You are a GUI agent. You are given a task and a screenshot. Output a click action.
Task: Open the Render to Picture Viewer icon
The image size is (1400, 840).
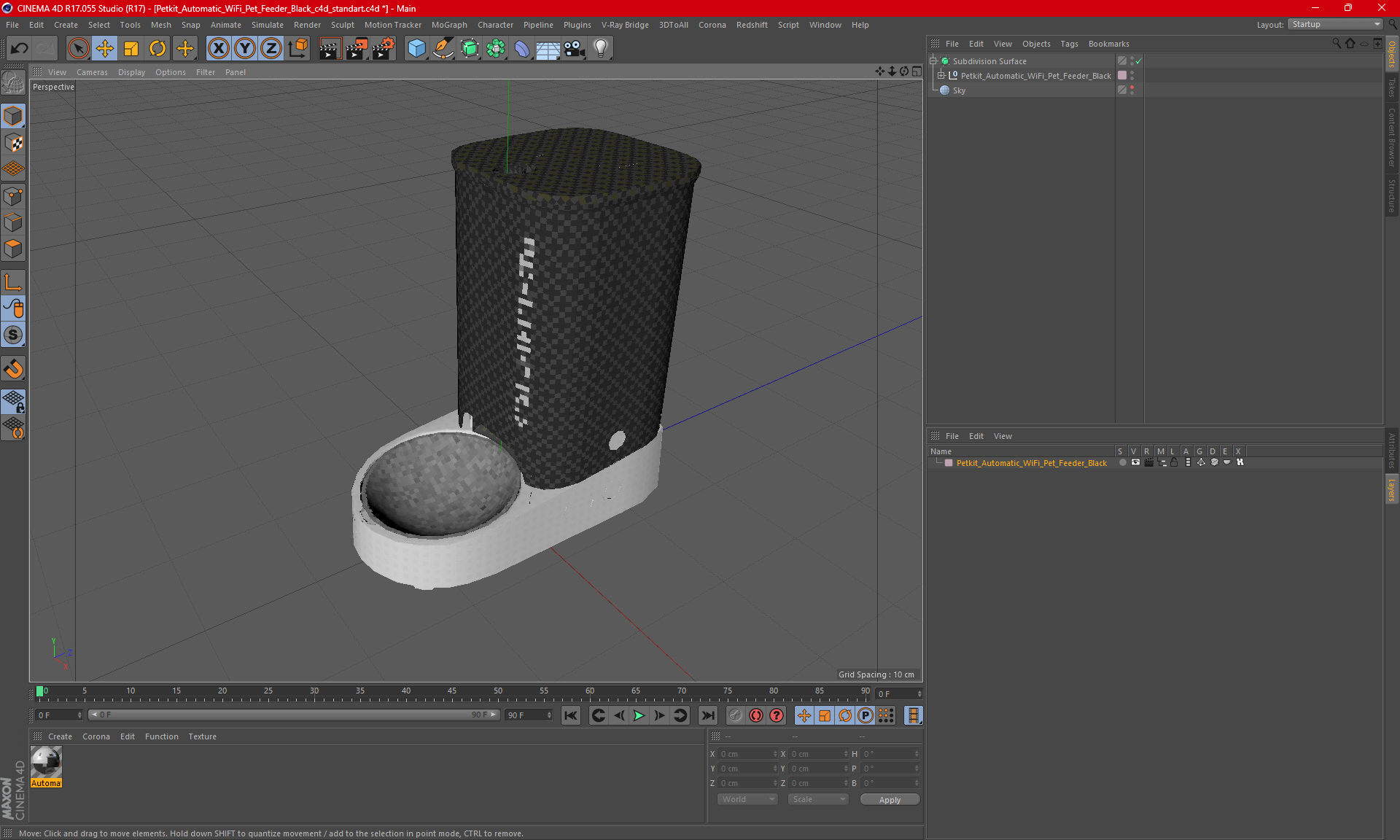357,49
